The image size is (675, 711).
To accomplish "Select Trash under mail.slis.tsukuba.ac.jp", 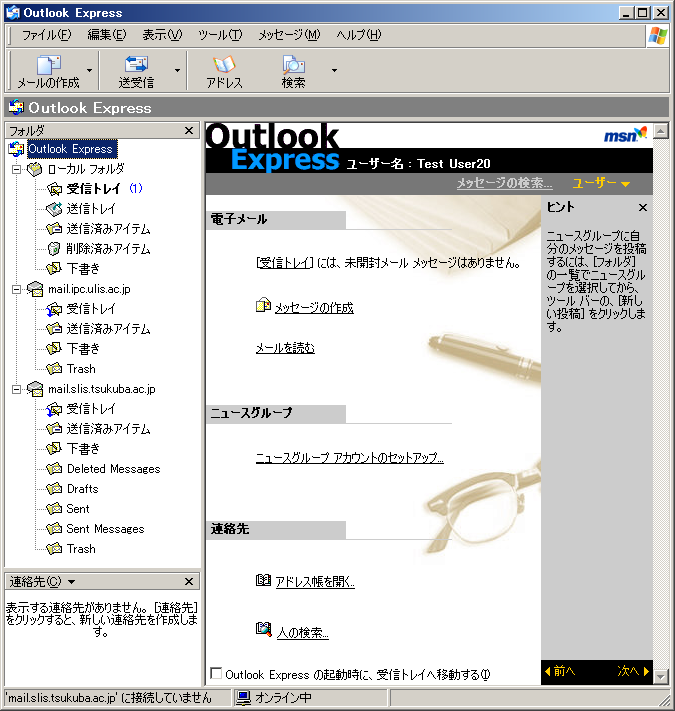I will [x=81, y=549].
